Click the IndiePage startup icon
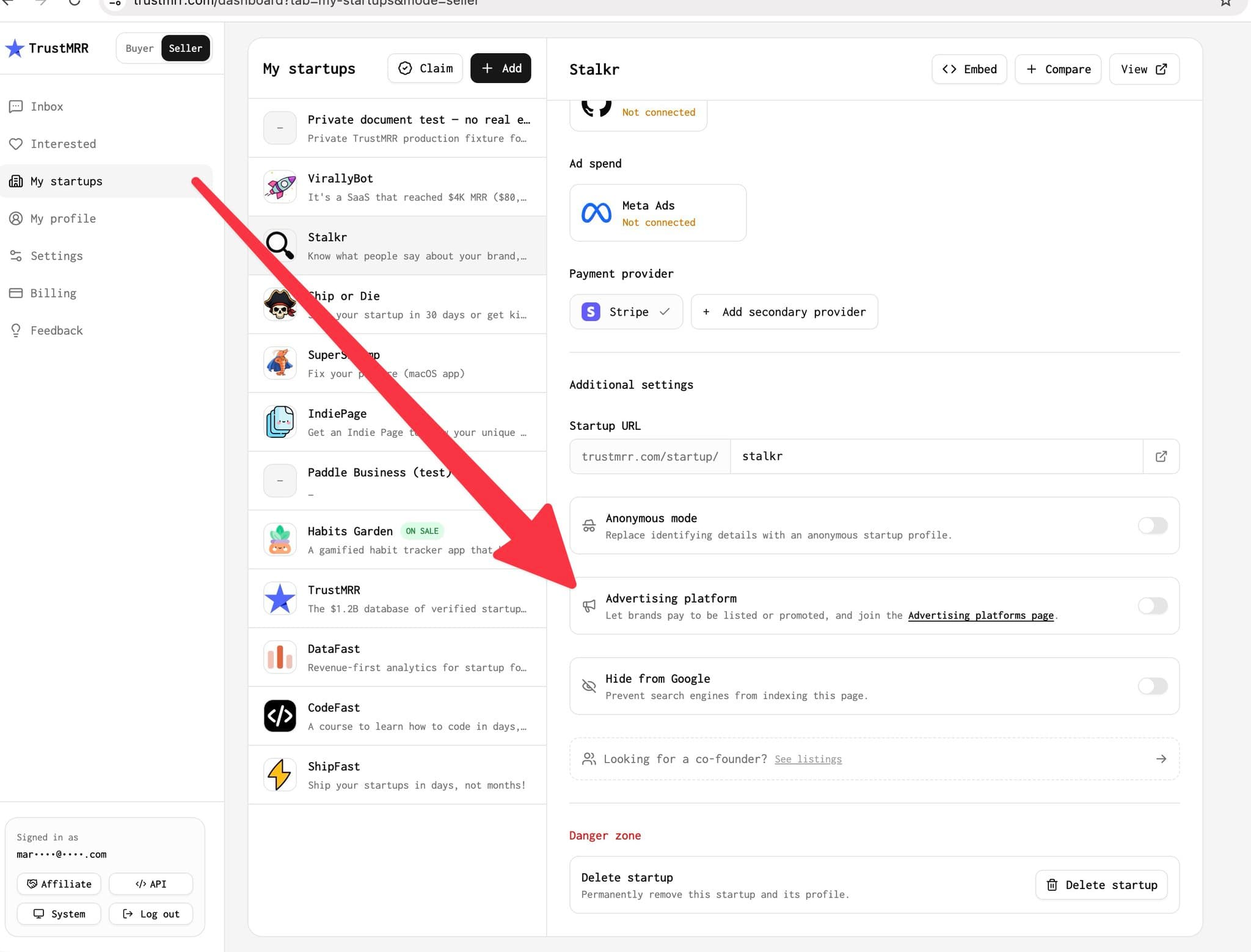Image resolution: width=1251 pixels, height=952 pixels. tap(280, 422)
